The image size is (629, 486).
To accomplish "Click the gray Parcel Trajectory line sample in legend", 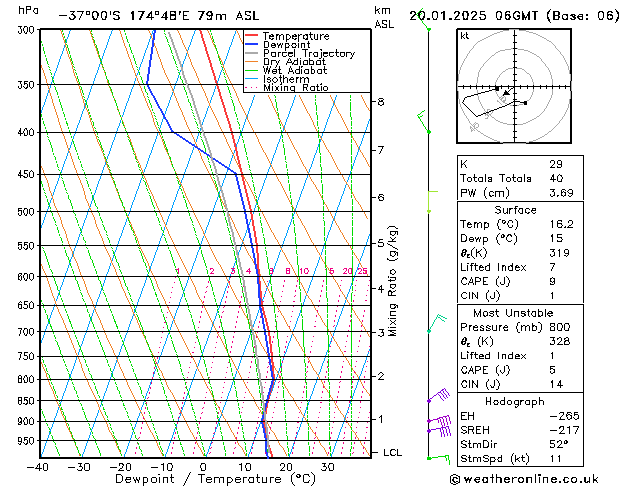I will point(252,53).
